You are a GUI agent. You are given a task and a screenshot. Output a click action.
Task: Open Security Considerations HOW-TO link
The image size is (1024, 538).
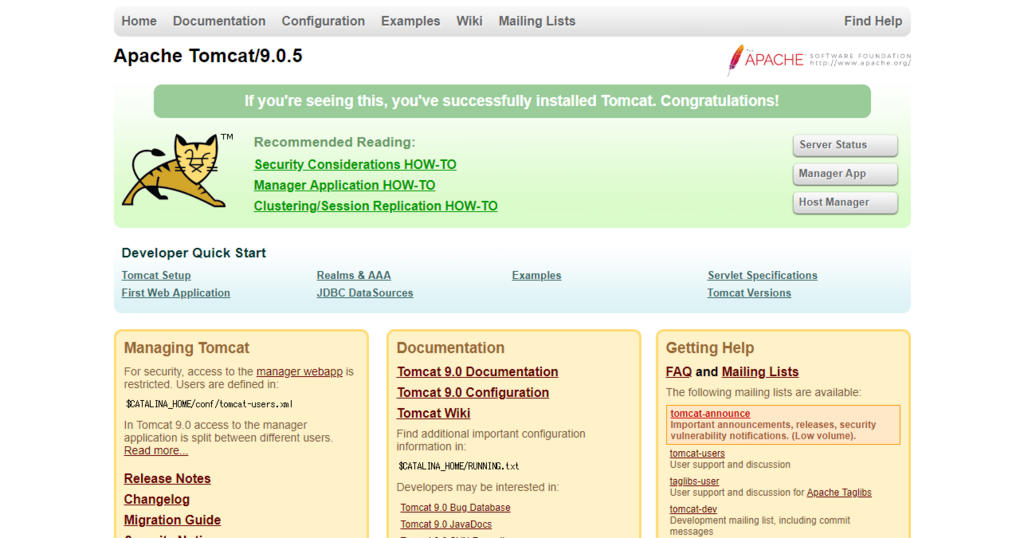point(355,165)
